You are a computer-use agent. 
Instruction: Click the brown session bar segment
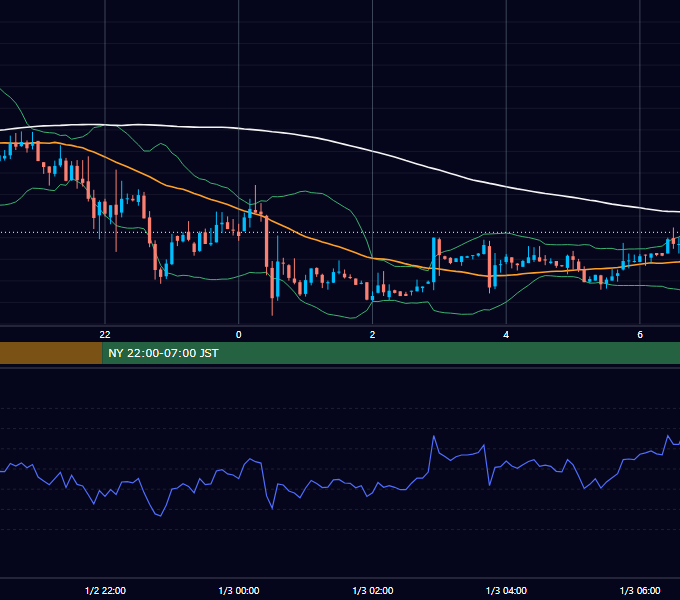click(51, 353)
